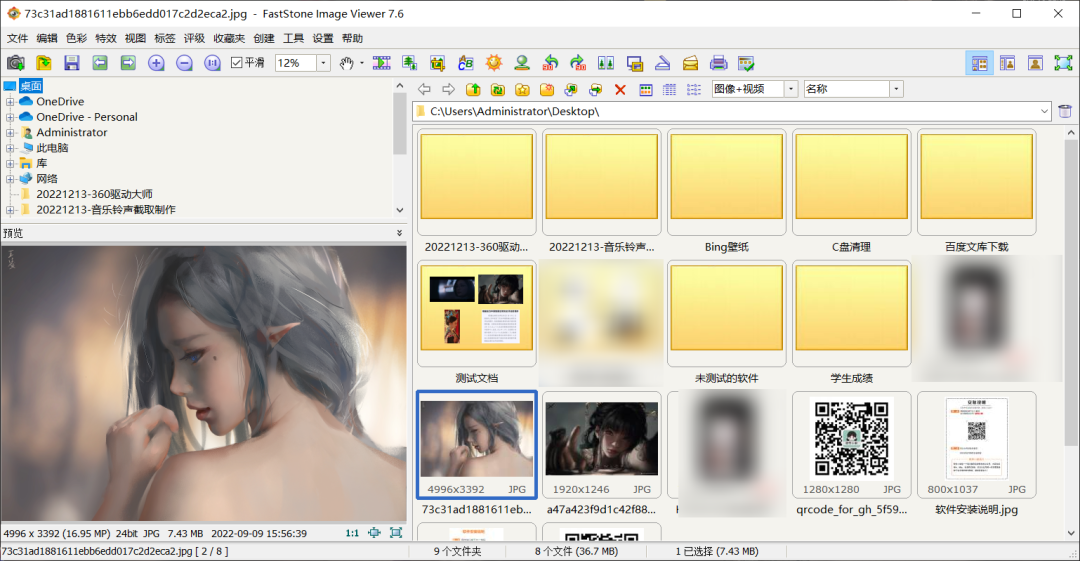The height and width of the screenshot is (561, 1080).
Task: Open the 特效 menu
Action: (x=106, y=38)
